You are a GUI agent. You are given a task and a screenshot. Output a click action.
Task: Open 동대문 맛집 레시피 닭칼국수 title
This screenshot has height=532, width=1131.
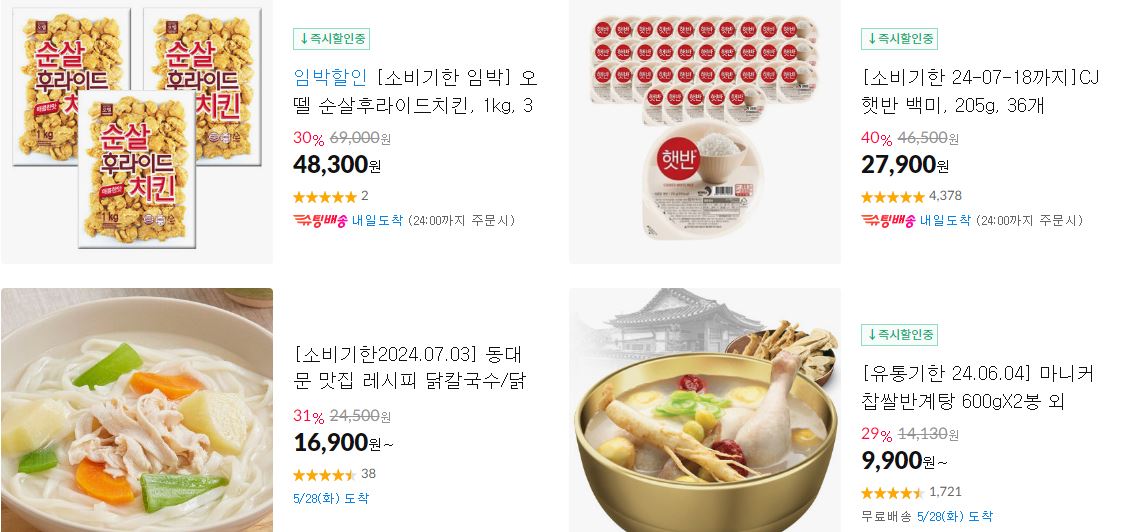pyautogui.click(x=410, y=368)
